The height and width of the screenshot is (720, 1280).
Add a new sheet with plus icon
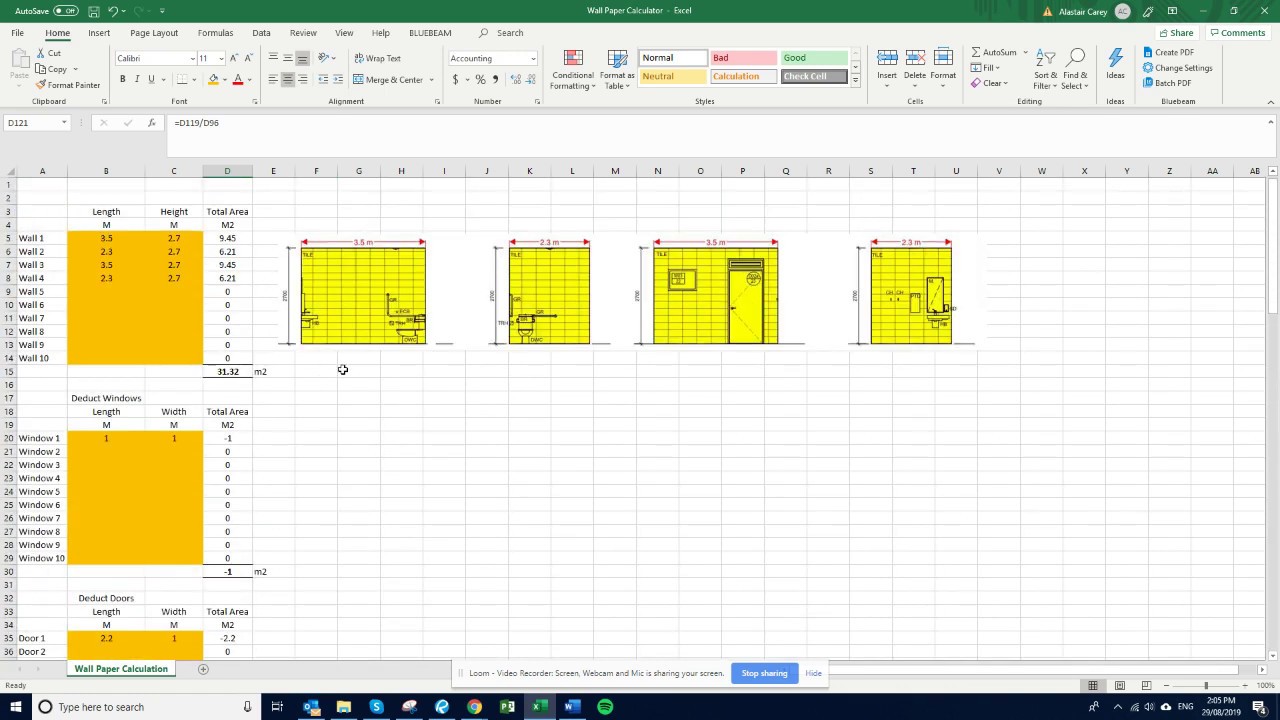203,669
